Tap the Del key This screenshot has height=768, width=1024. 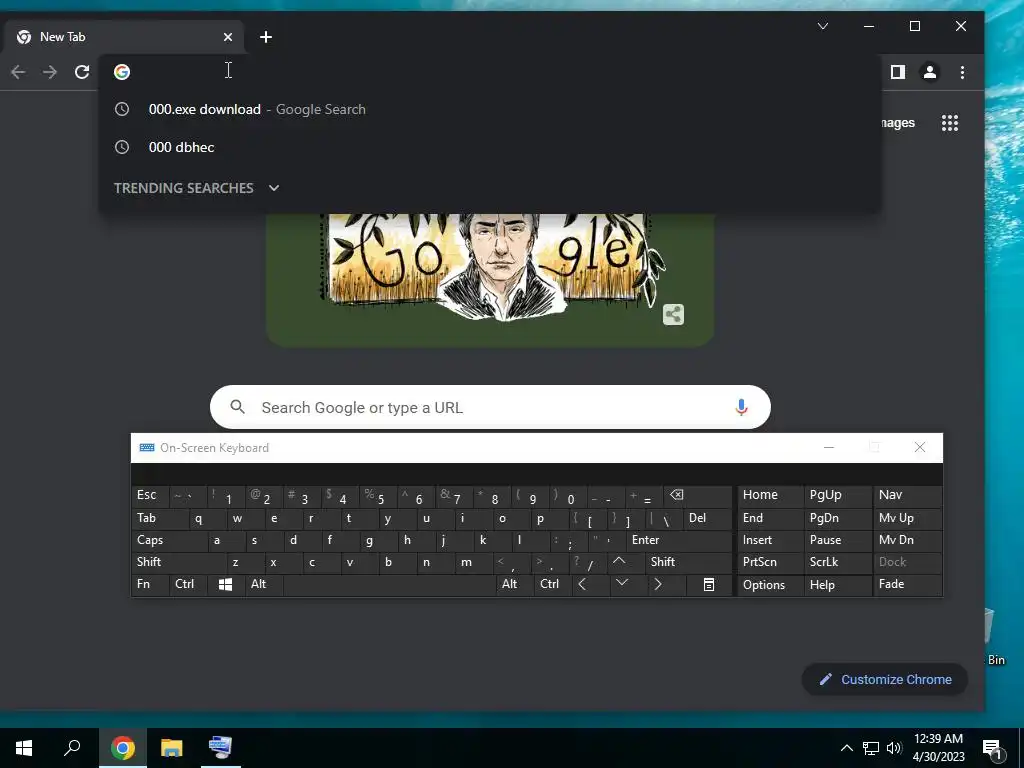(x=708, y=518)
